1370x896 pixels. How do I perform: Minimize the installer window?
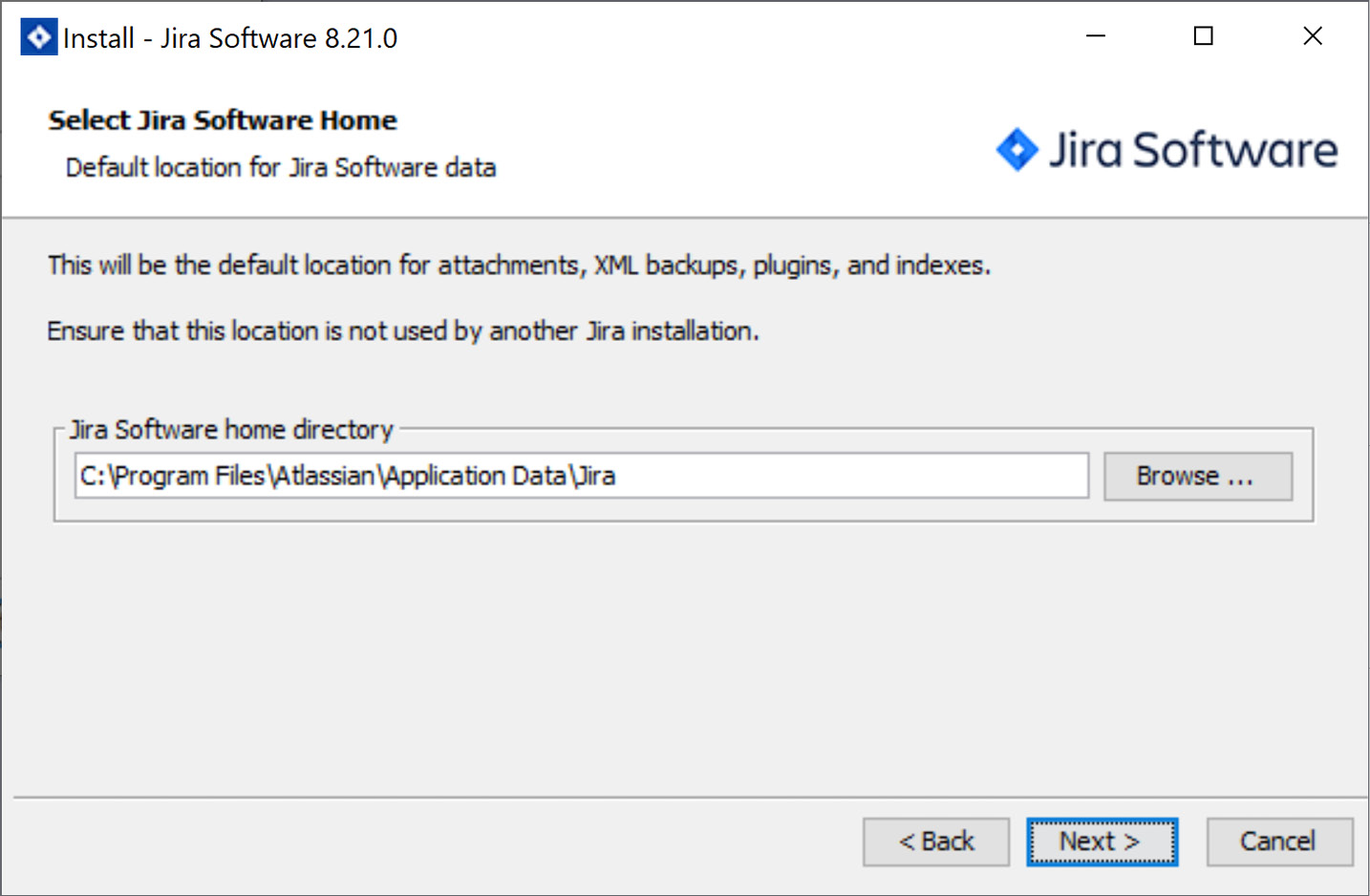1095,35
